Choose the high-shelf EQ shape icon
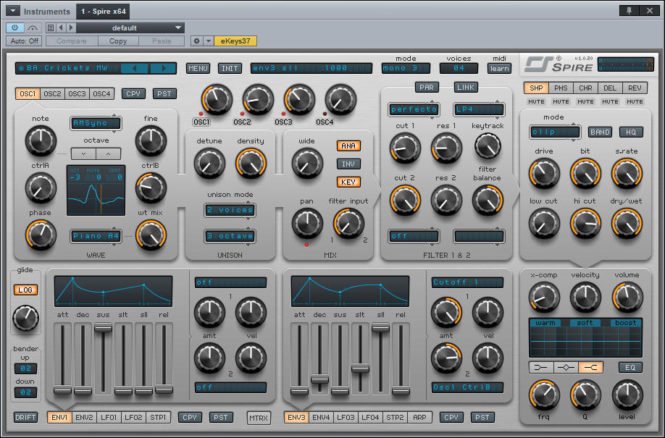This screenshot has width=665, height=438. (x=591, y=368)
